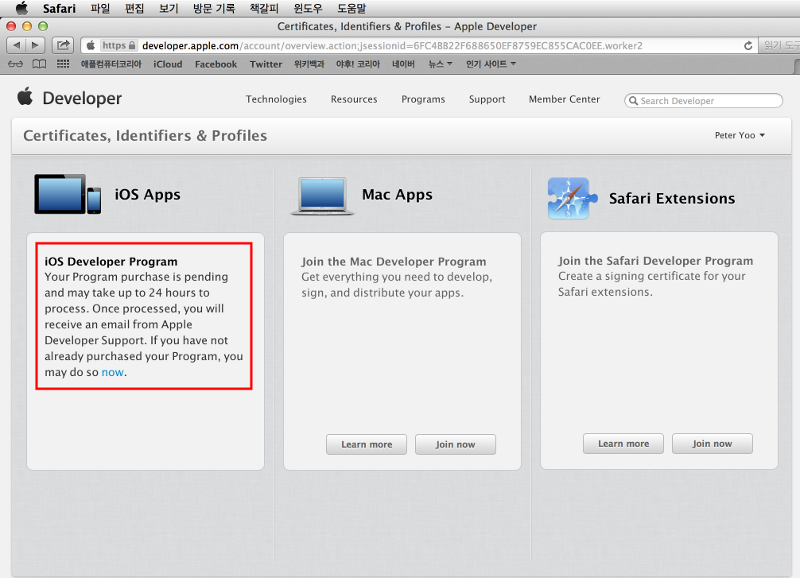Click the 'iOS Developer Program' title text
800x578 pixels.
(x=111, y=262)
